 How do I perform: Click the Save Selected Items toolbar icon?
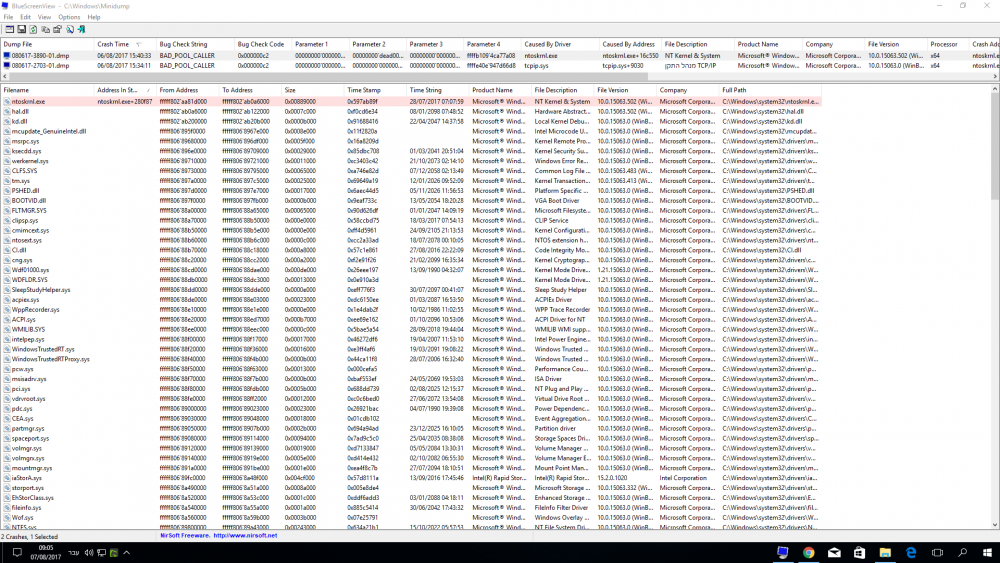(x=22, y=29)
